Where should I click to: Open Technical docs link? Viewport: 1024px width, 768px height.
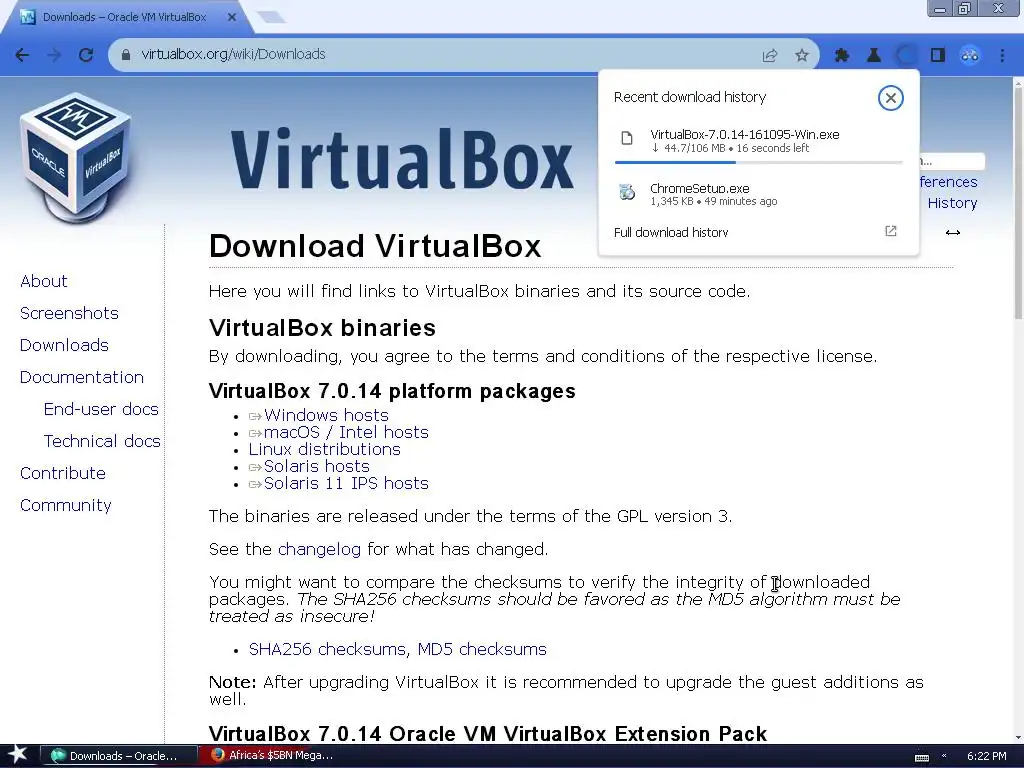(x=102, y=441)
